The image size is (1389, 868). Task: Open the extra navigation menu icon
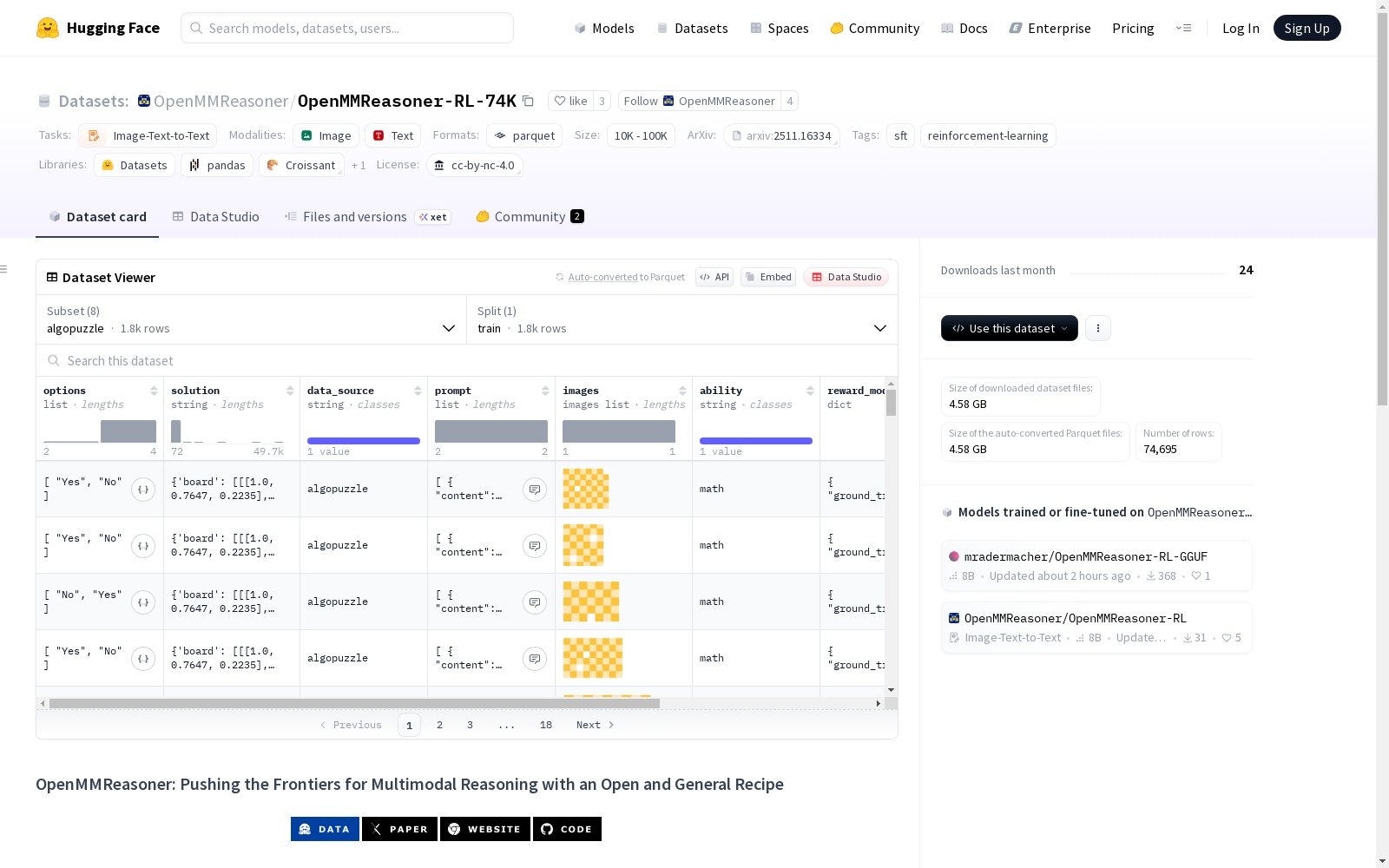coord(1183,28)
